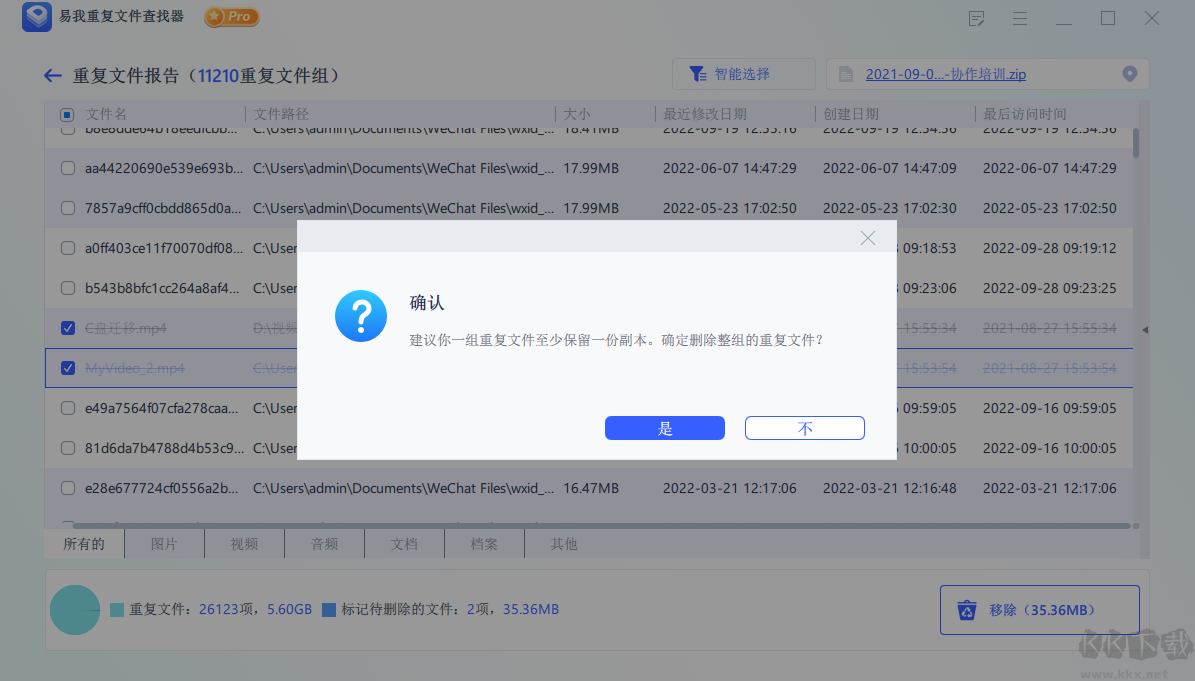Open the 智能选择 smart select button
Viewport: 1195px width, 681px height.
click(743, 74)
